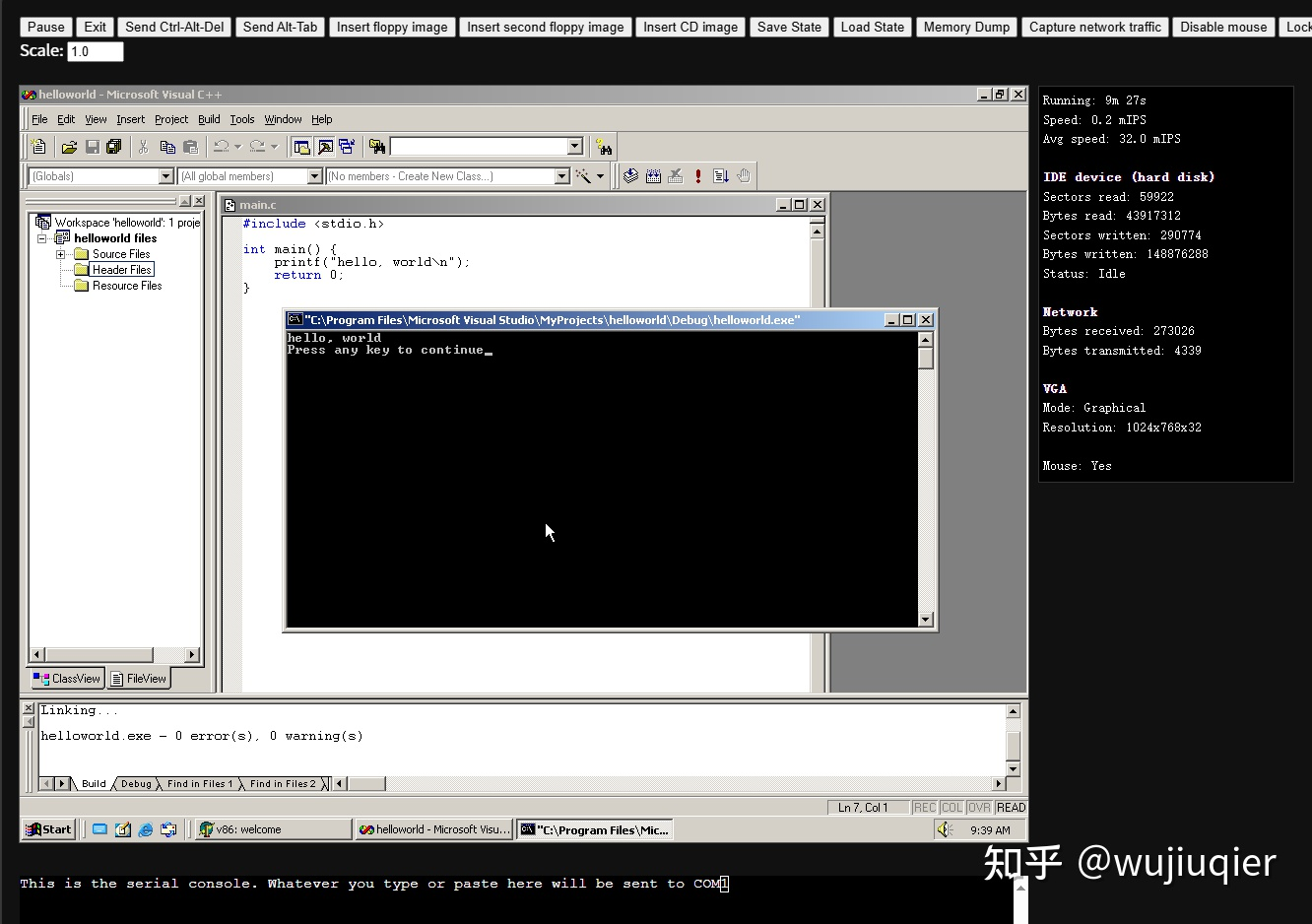Image resolution: width=1312 pixels, height=924 pixels.
Task: Click the Redo arrow icon
Action: 257,147
